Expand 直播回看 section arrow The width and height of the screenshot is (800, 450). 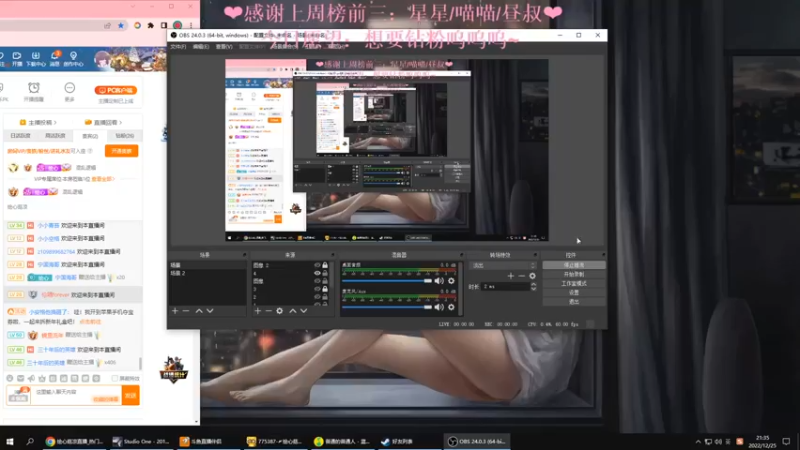[120, 122]
